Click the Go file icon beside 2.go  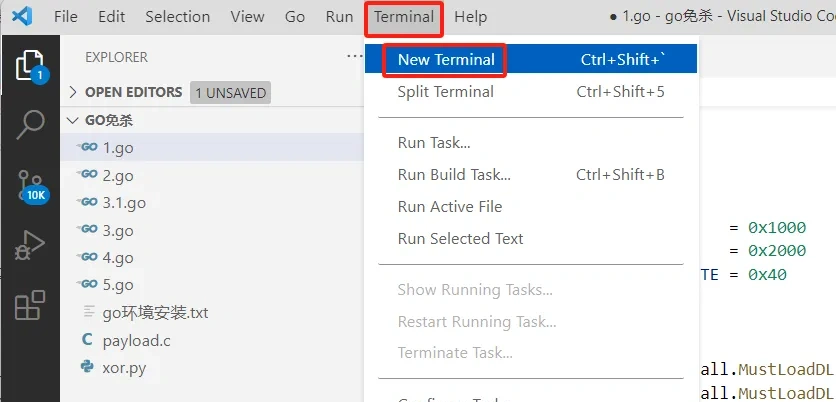click(x=88, y=174)
